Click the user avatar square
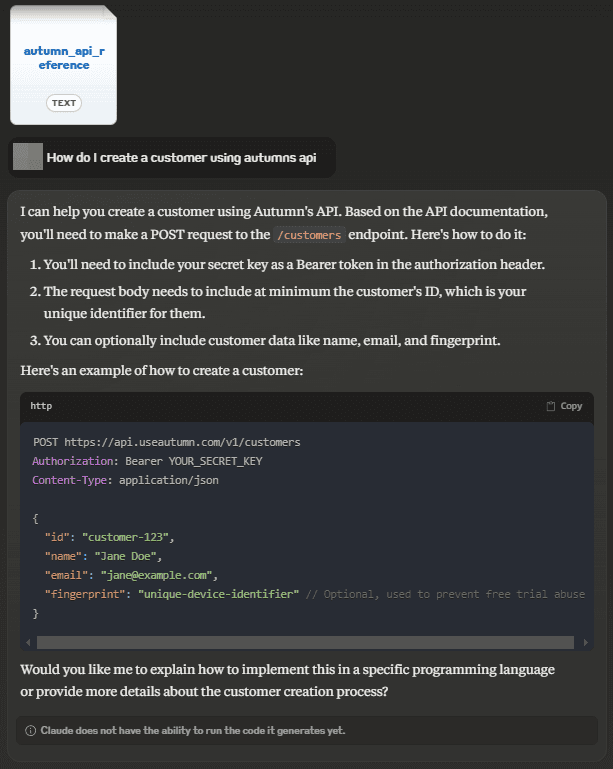This screenshot has height=769, width=613. click(x=28, y=157)
